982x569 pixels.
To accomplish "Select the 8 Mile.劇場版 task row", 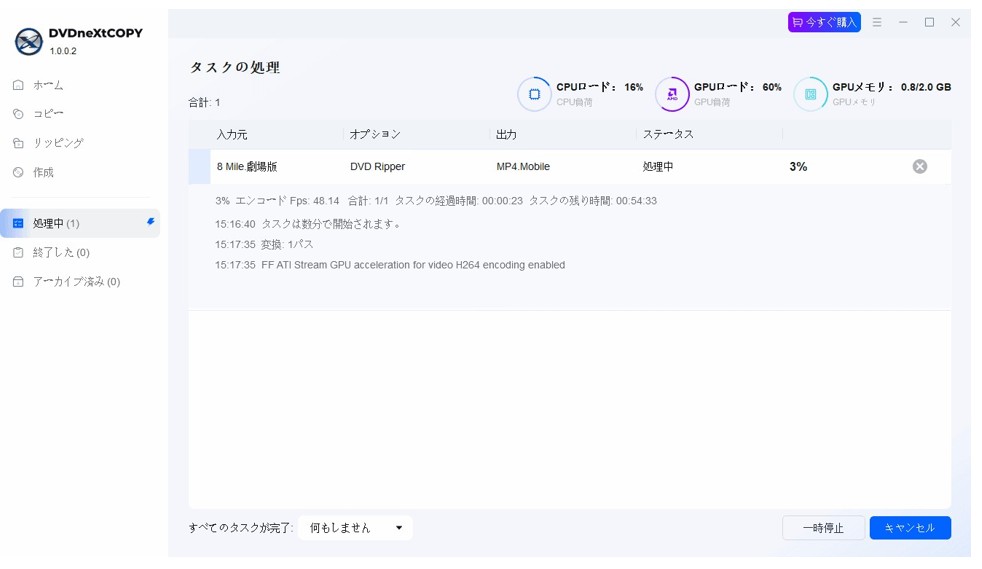I will click(x=569, y=167).
